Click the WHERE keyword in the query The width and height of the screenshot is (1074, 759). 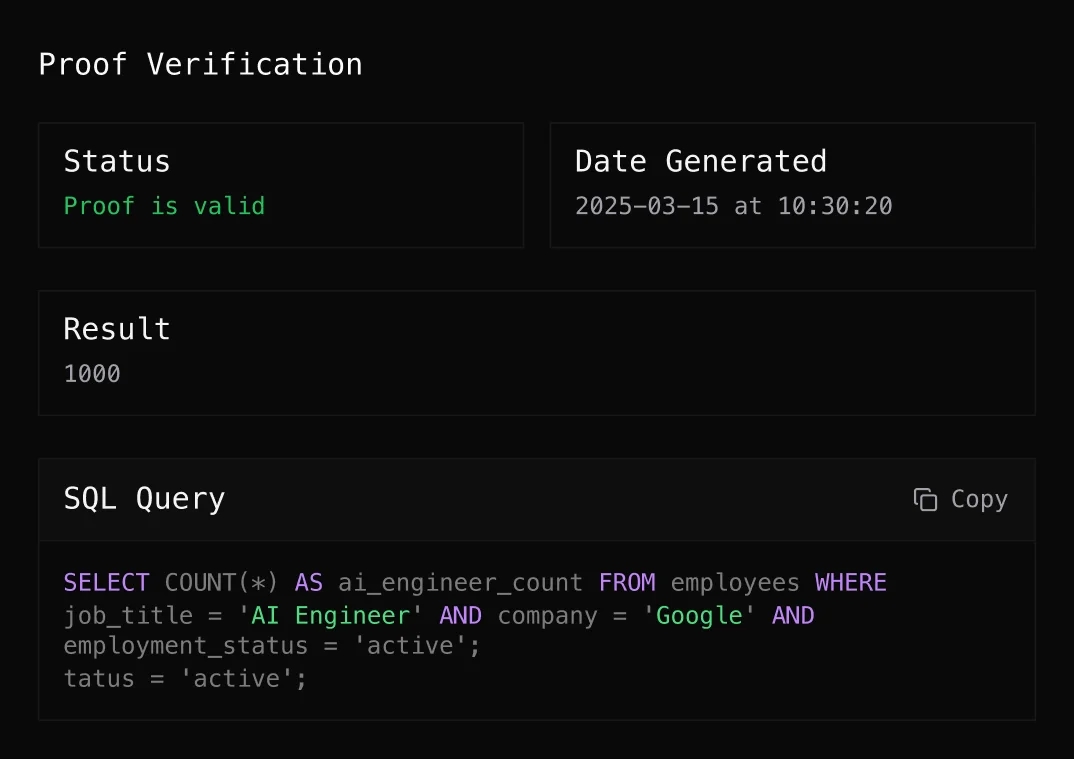pos(850,583)
